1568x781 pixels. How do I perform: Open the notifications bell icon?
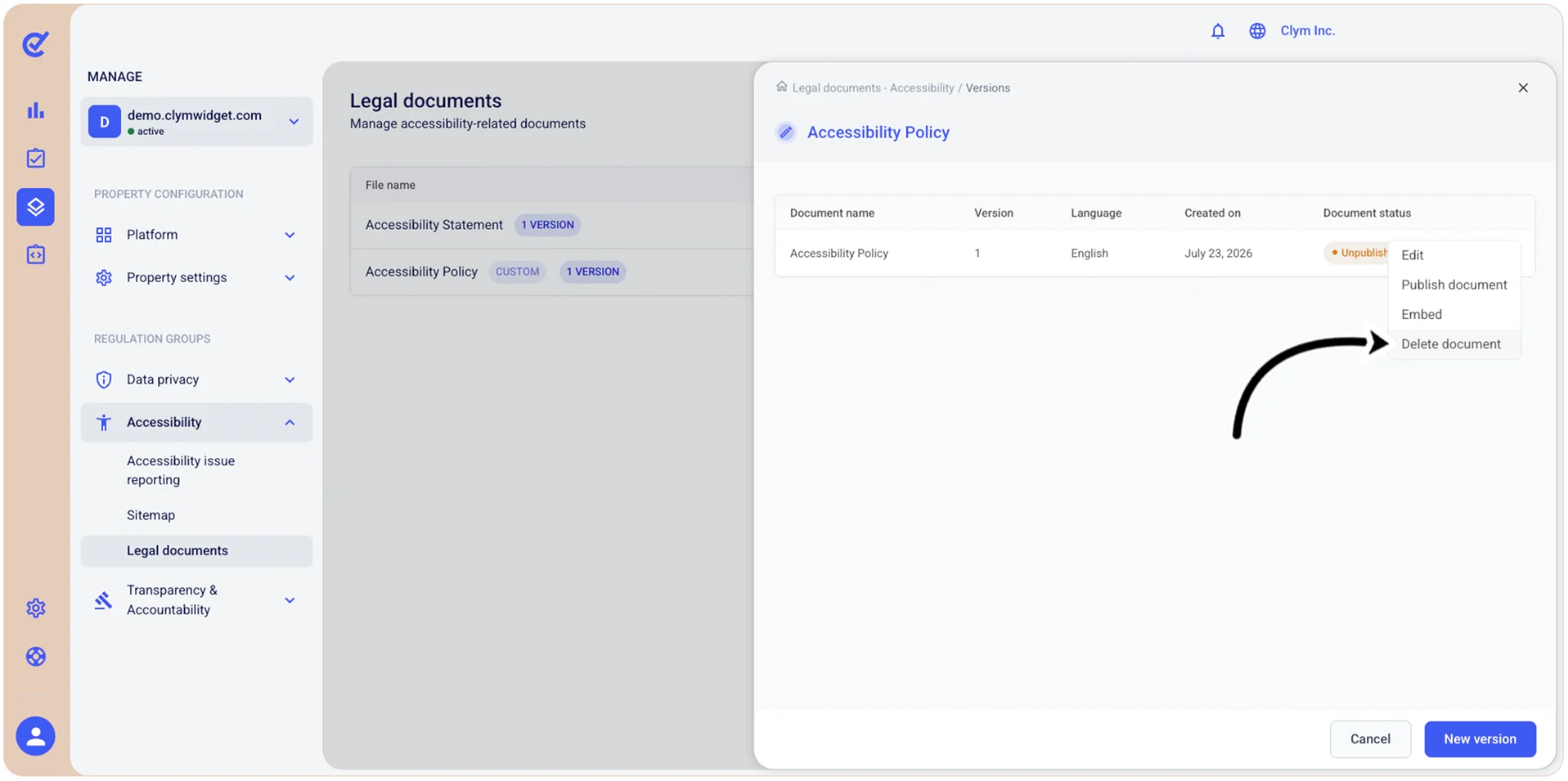[1218, 31]
